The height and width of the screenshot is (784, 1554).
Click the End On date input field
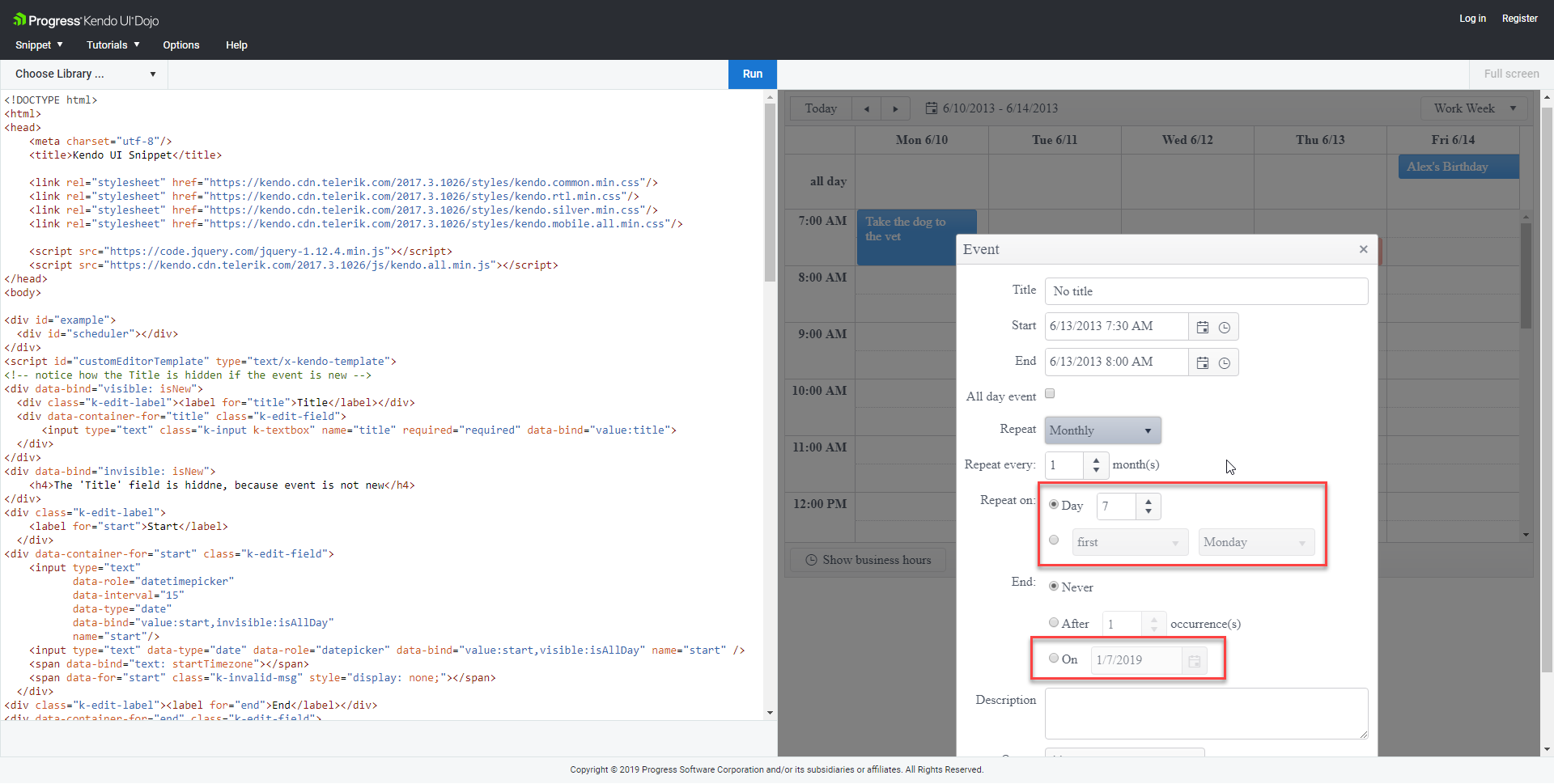click(1136, 661)
